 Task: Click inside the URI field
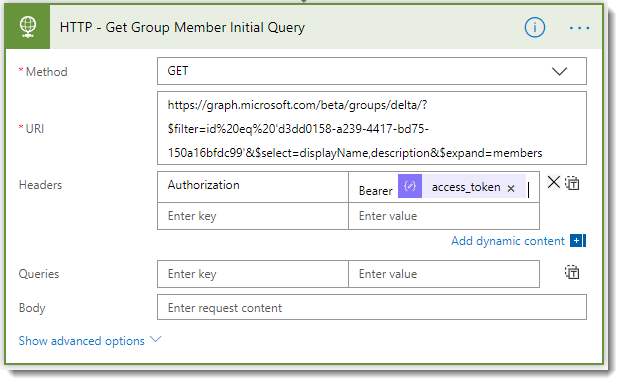[371, 128]
